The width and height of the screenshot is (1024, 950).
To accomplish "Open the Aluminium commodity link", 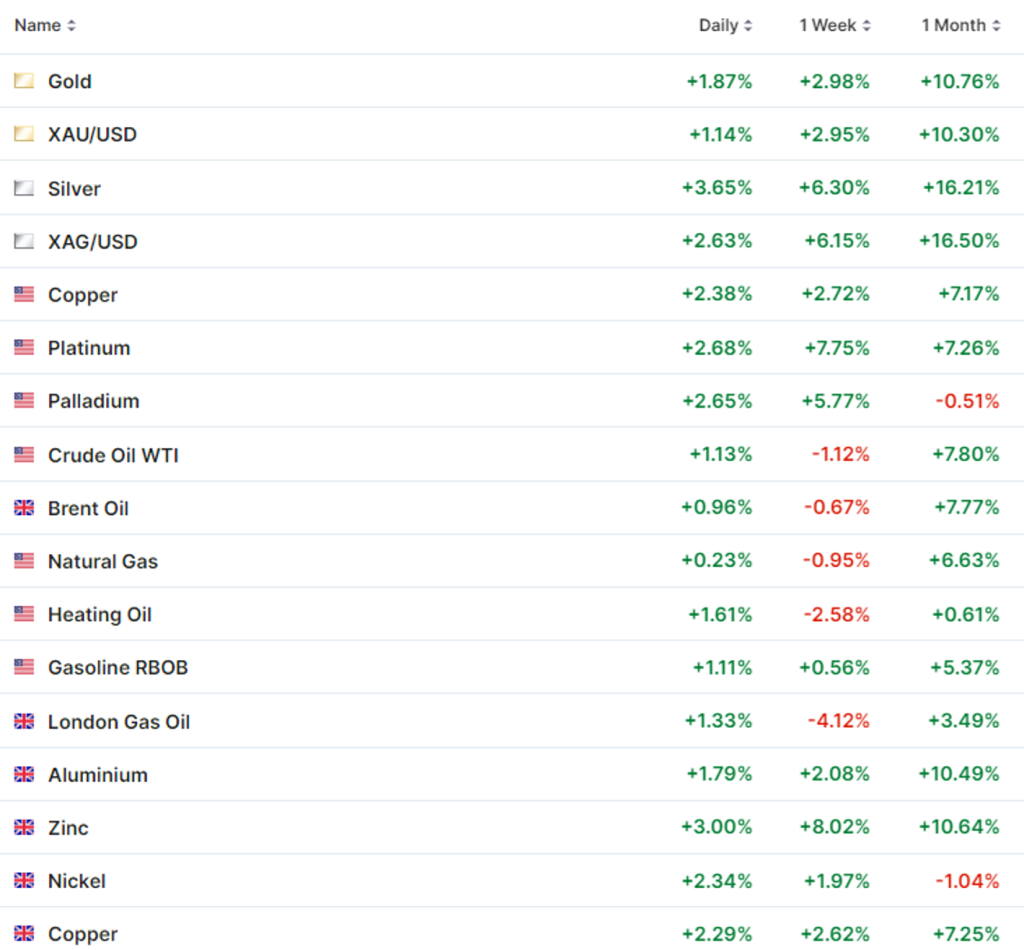I will click(97, 775).
